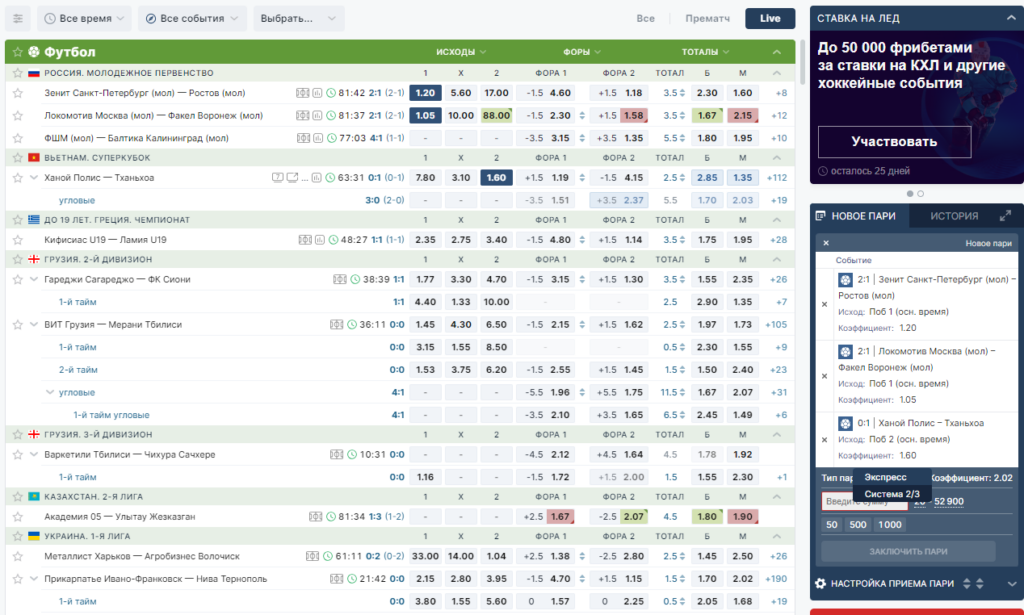Select the Прематч filter tab
The image size is (1024, 615).
pyautogui.click(x=707, y=18)
